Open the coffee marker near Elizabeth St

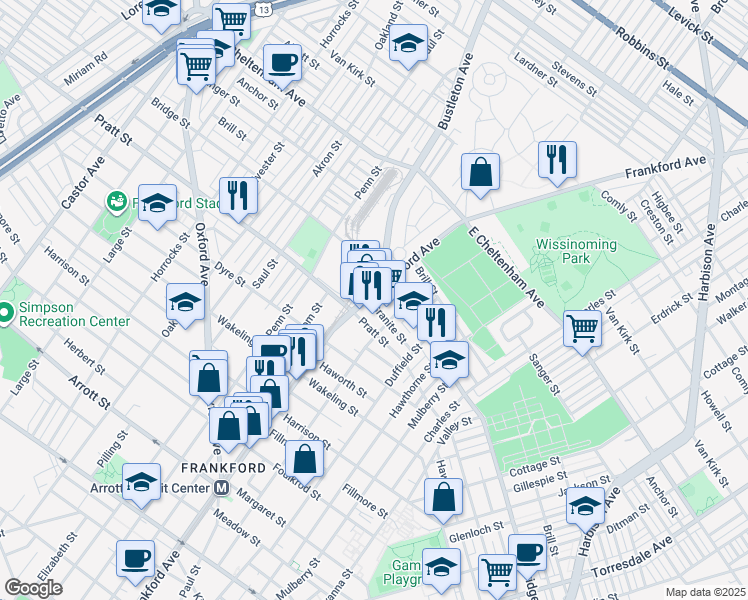(x=135, y=558)
